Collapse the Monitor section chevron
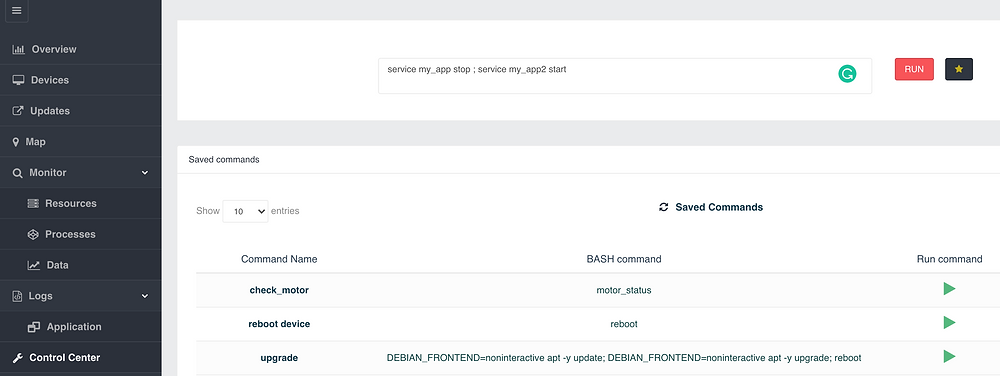Image resolution: width=1000 pixels, height=376 pixels. point(145,173)
